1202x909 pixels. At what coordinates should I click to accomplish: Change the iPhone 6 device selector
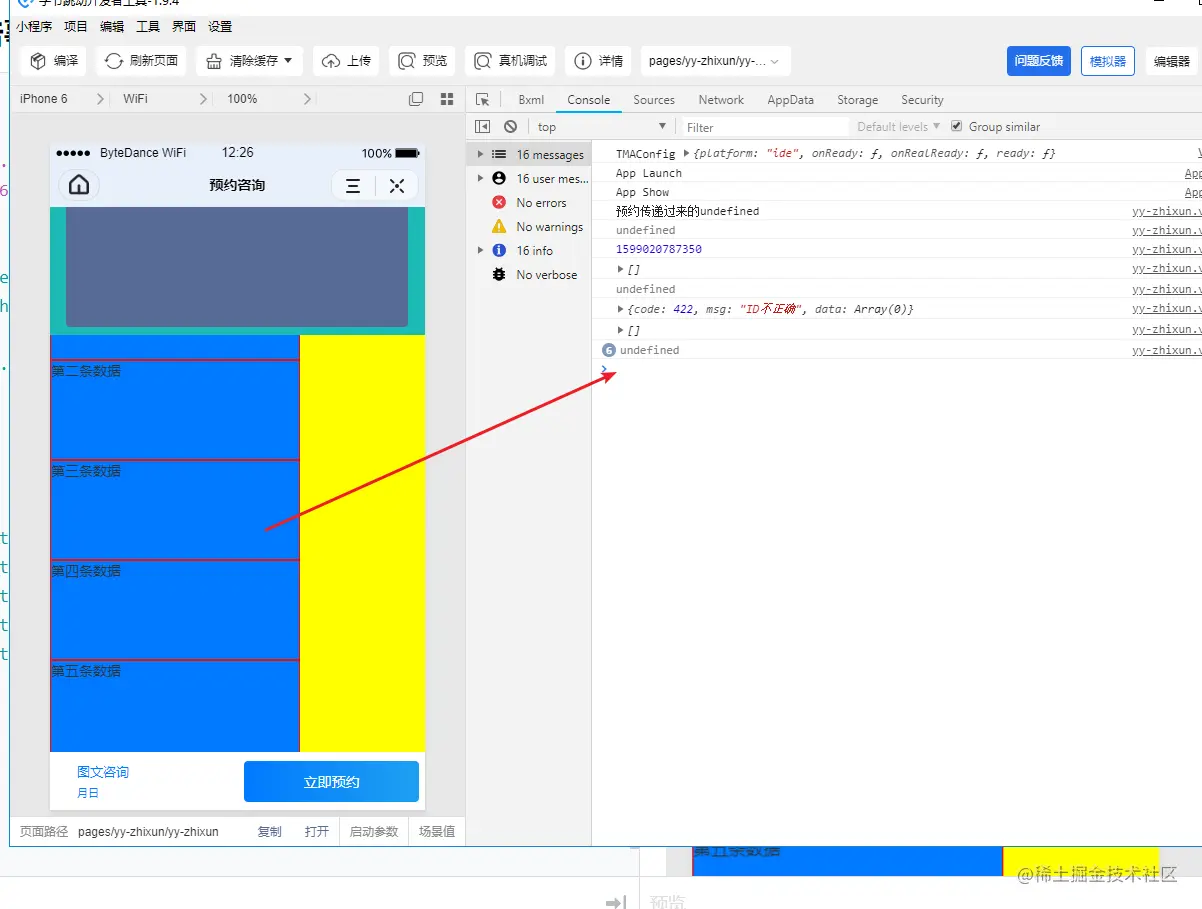pos(62,99)
